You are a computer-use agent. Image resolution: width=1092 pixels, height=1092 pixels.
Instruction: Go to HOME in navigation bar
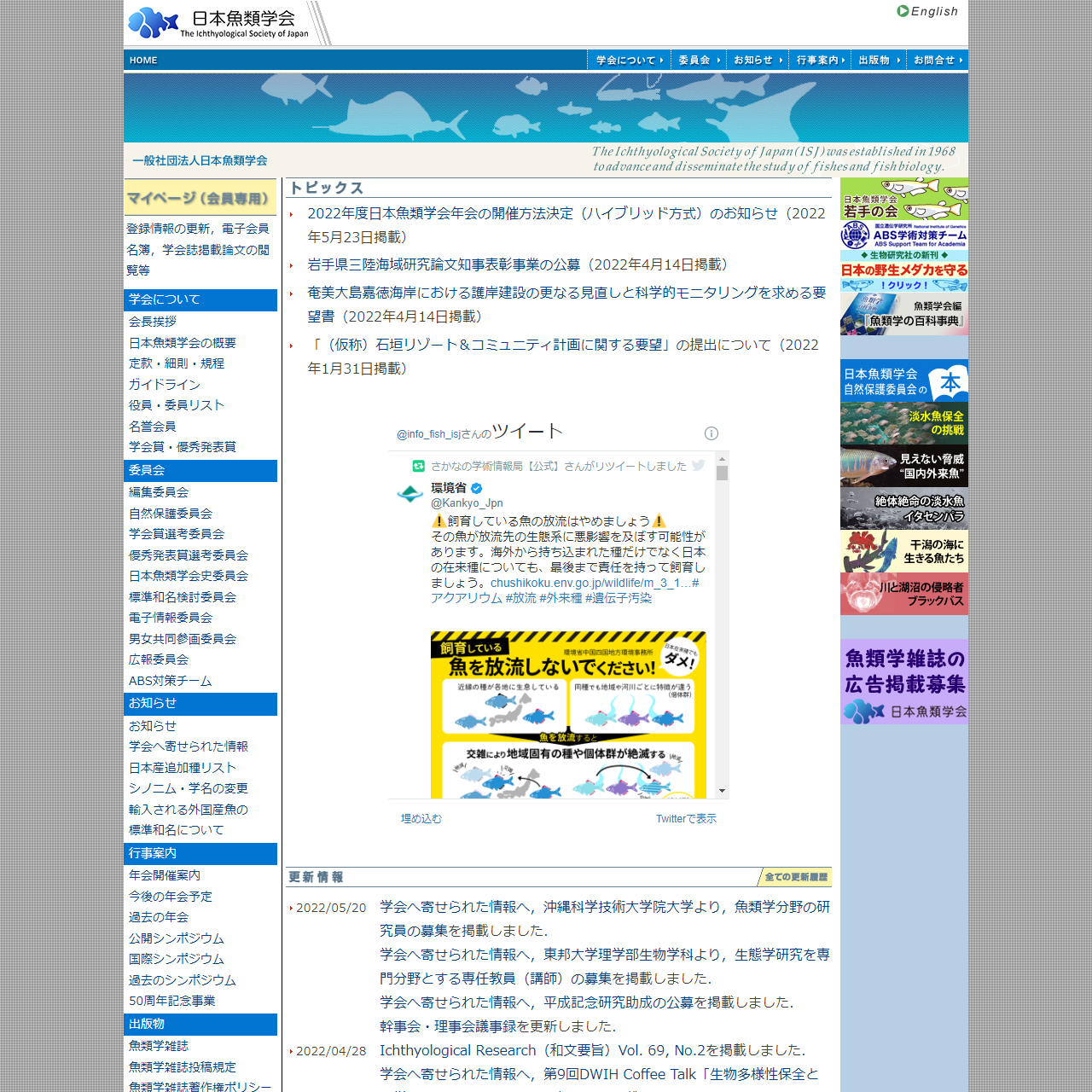tap(143, 60)
